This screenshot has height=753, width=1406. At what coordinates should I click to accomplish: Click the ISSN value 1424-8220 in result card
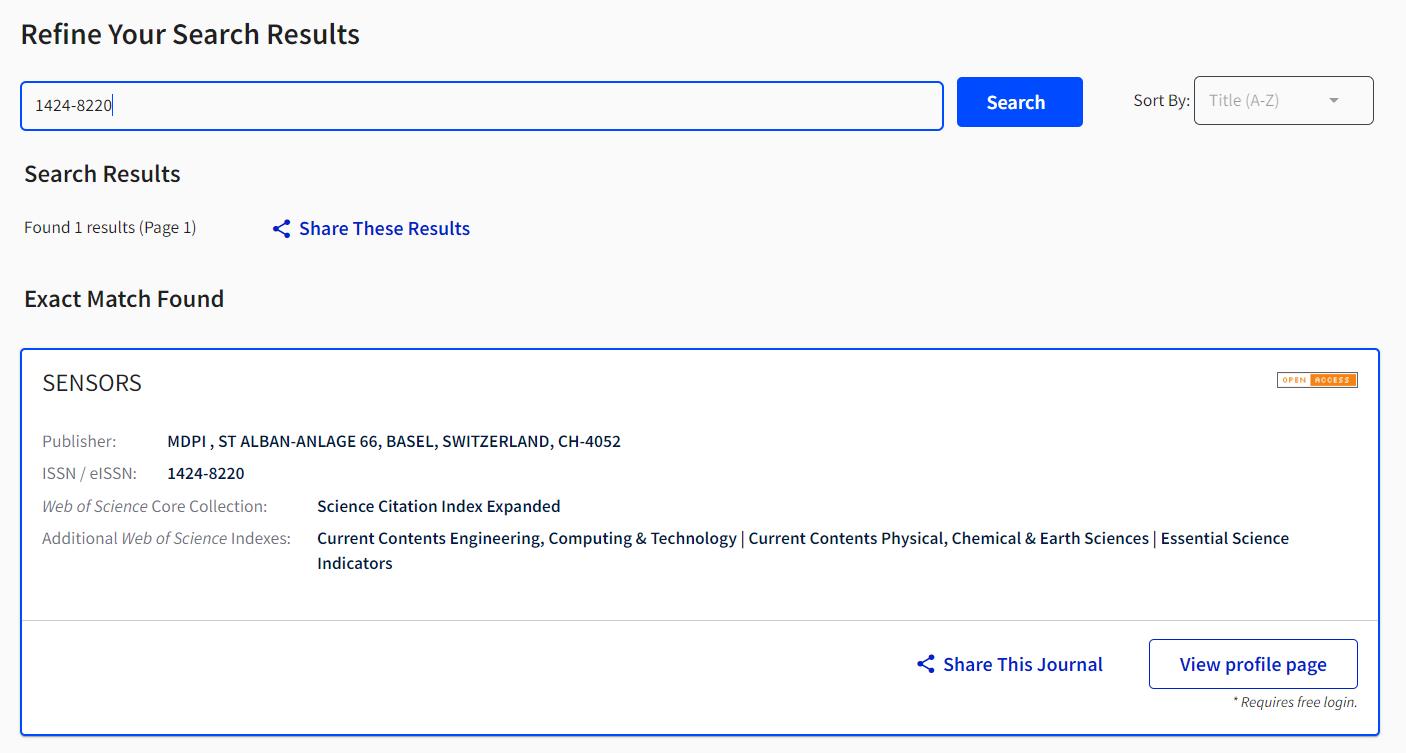[x=205, y=473]
